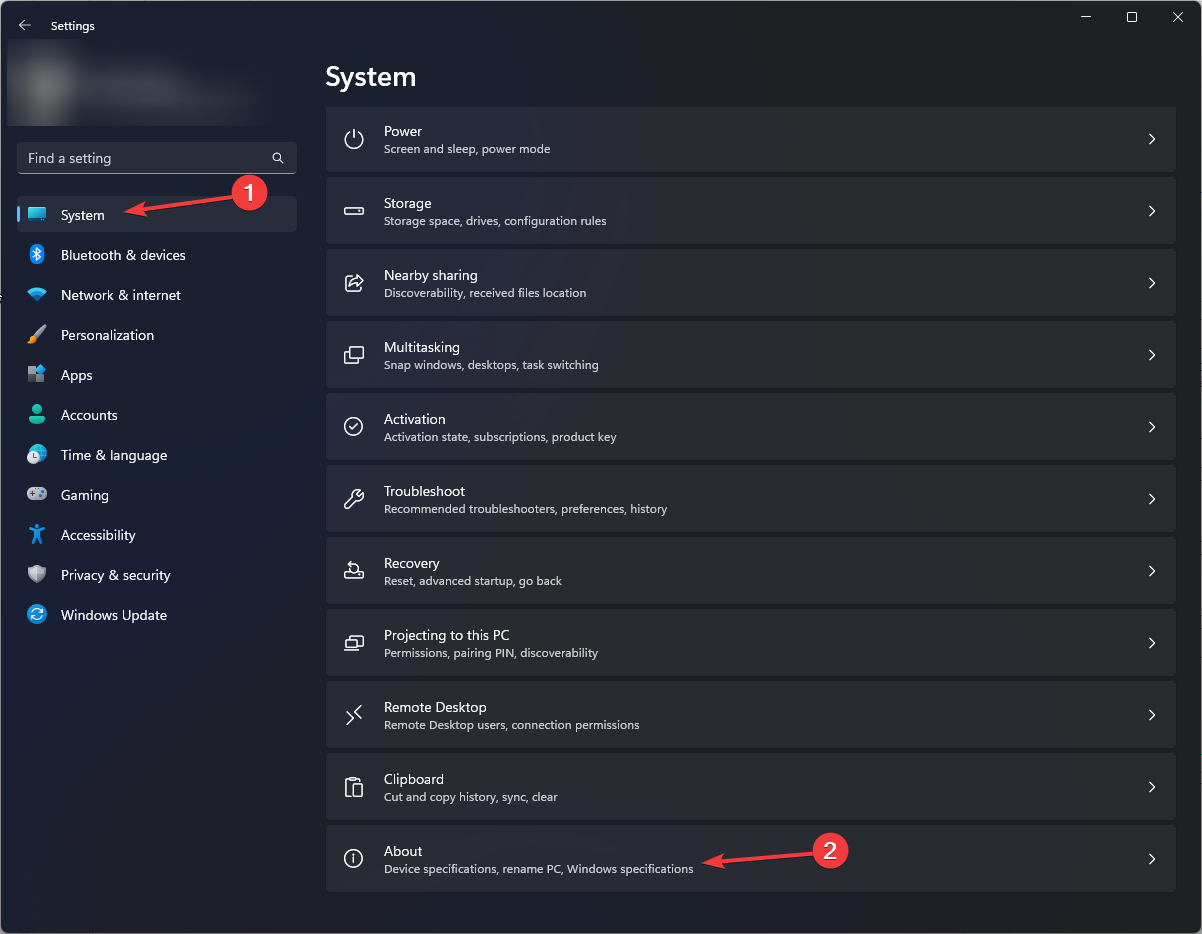The height and width of the screenshot is (934, 1202).
Task: Go to Bluetooth & devices
Action: pos(157,255)
